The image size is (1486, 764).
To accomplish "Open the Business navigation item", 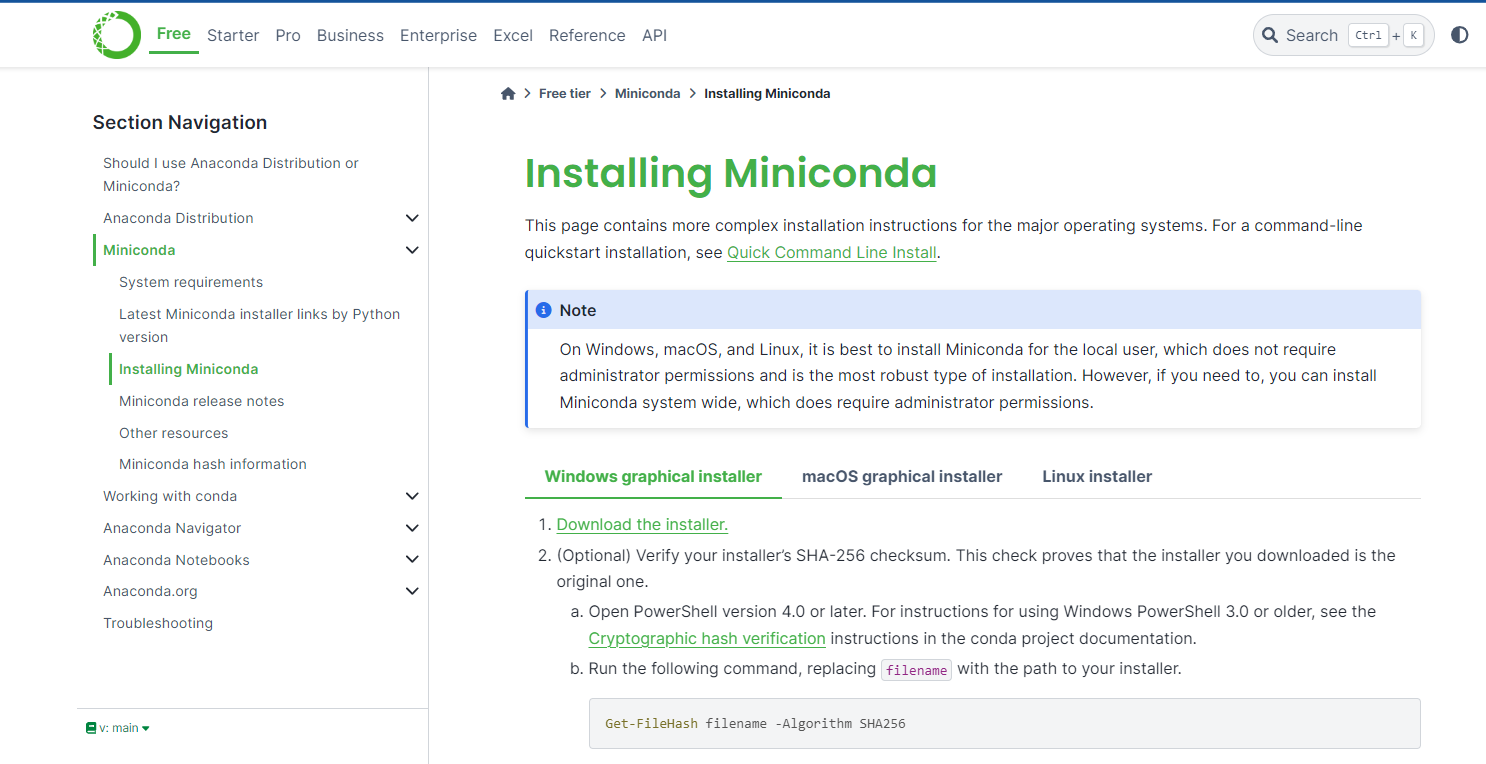I will click(350, 35).
